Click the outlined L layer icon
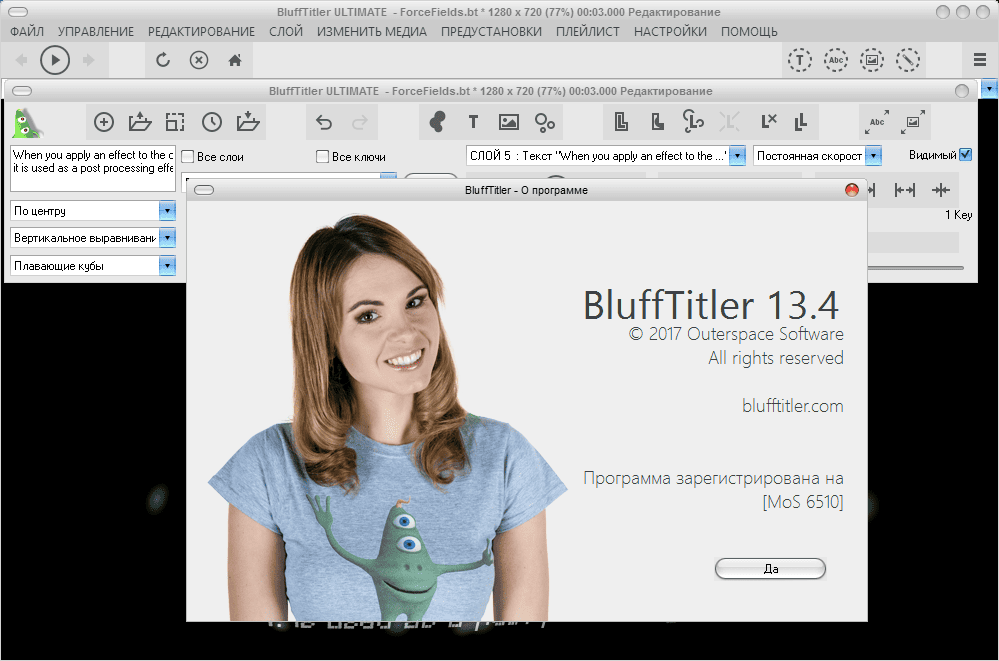Image resolution: width=999 pixels, height=661 pixels. (621, 122)
